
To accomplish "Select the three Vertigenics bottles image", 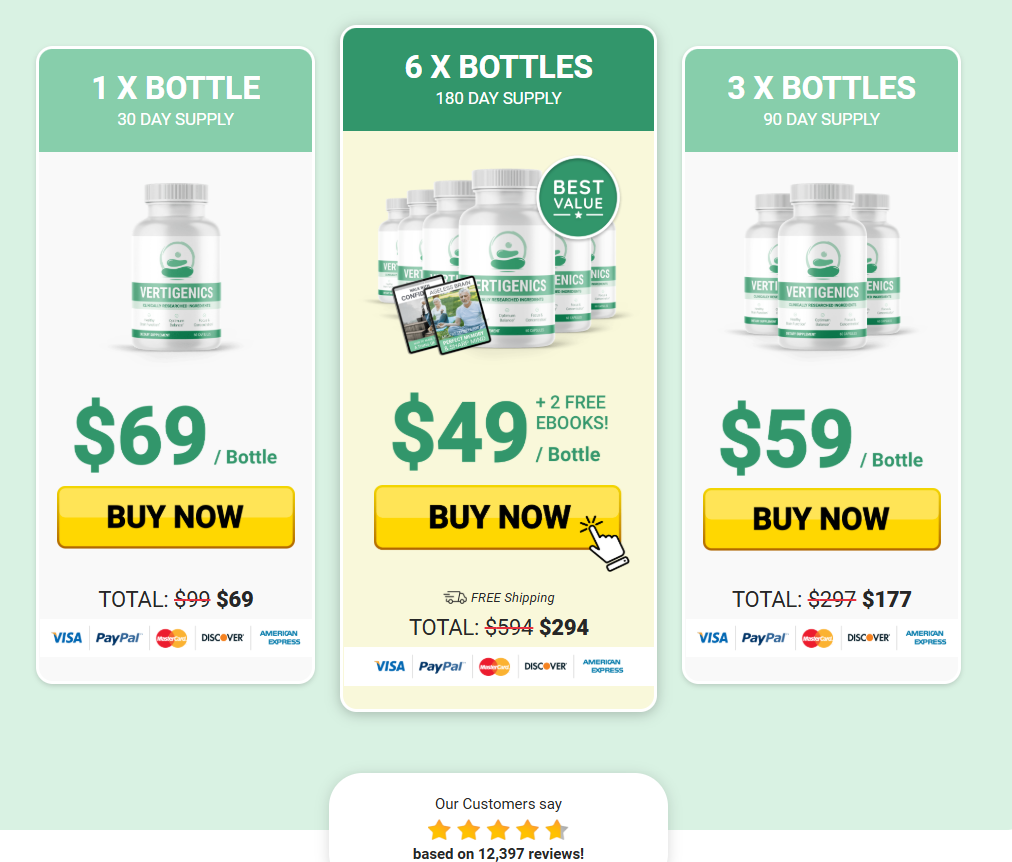I will [822, 266].
